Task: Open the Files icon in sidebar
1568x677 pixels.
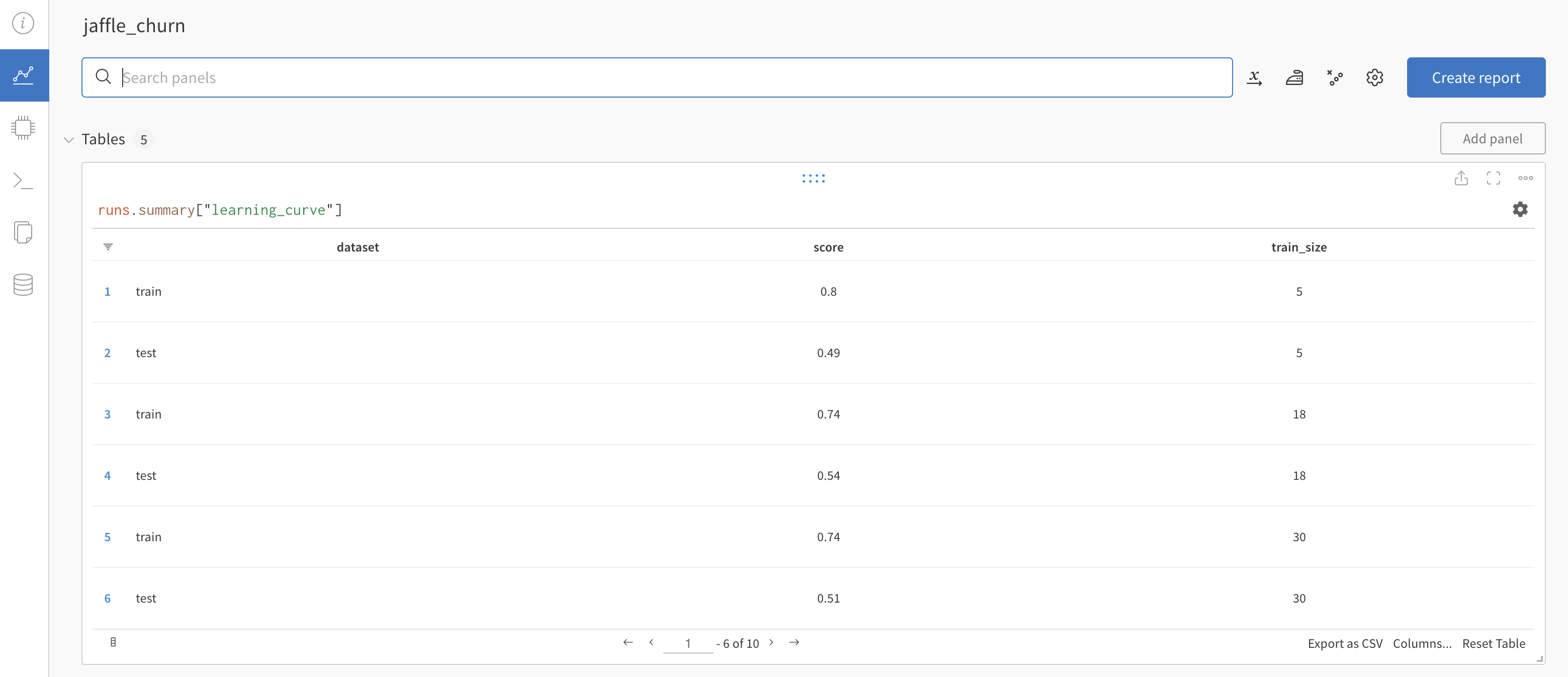Action: coord(23,232)
